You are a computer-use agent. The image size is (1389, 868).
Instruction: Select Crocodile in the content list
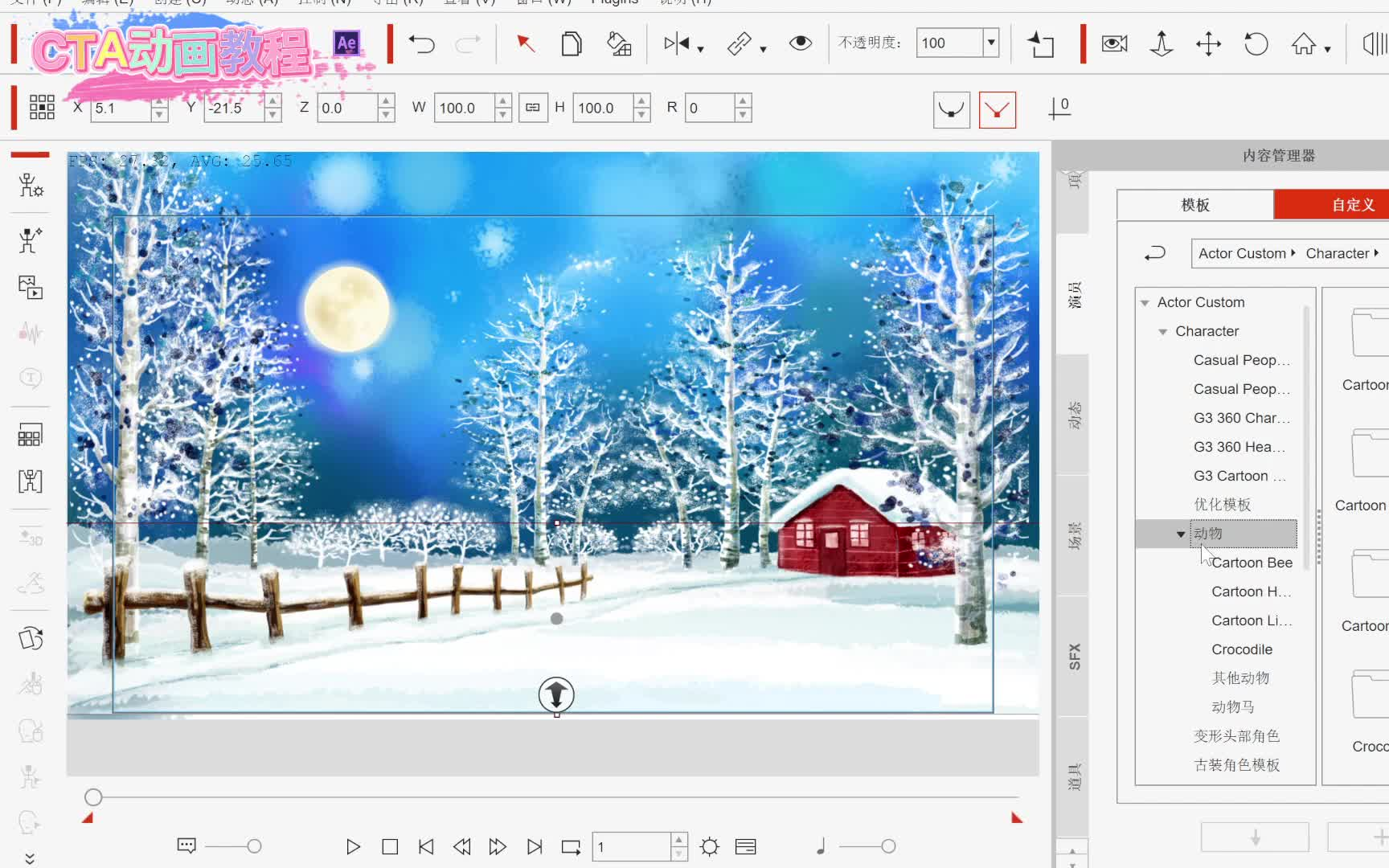tap(1241, 649)
